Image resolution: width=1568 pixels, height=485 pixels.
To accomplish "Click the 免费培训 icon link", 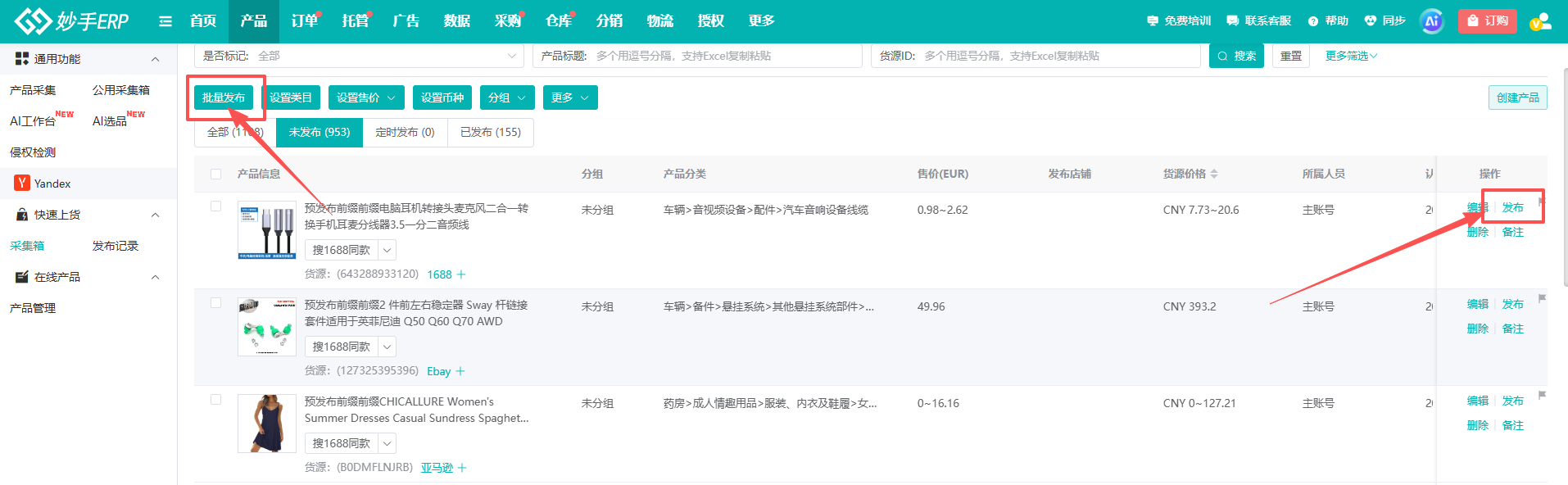I will pyautogui.click(x=1179, y=21).
